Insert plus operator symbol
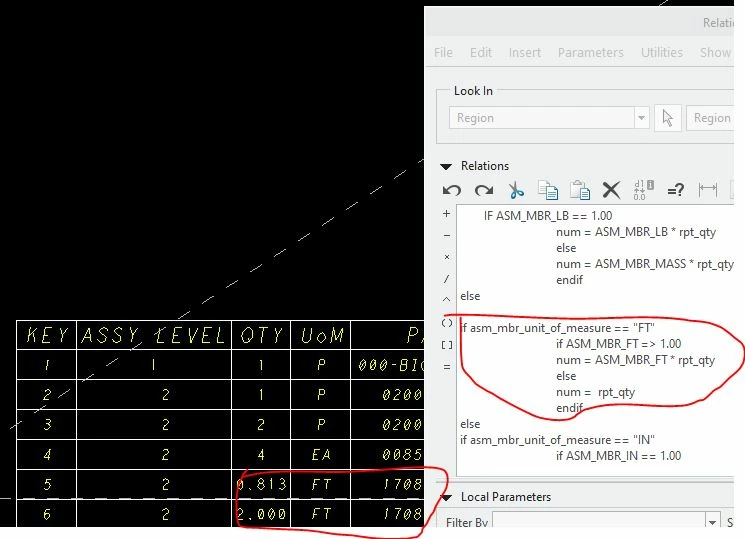The image size is (745, 539). click(x=446, y=214)
